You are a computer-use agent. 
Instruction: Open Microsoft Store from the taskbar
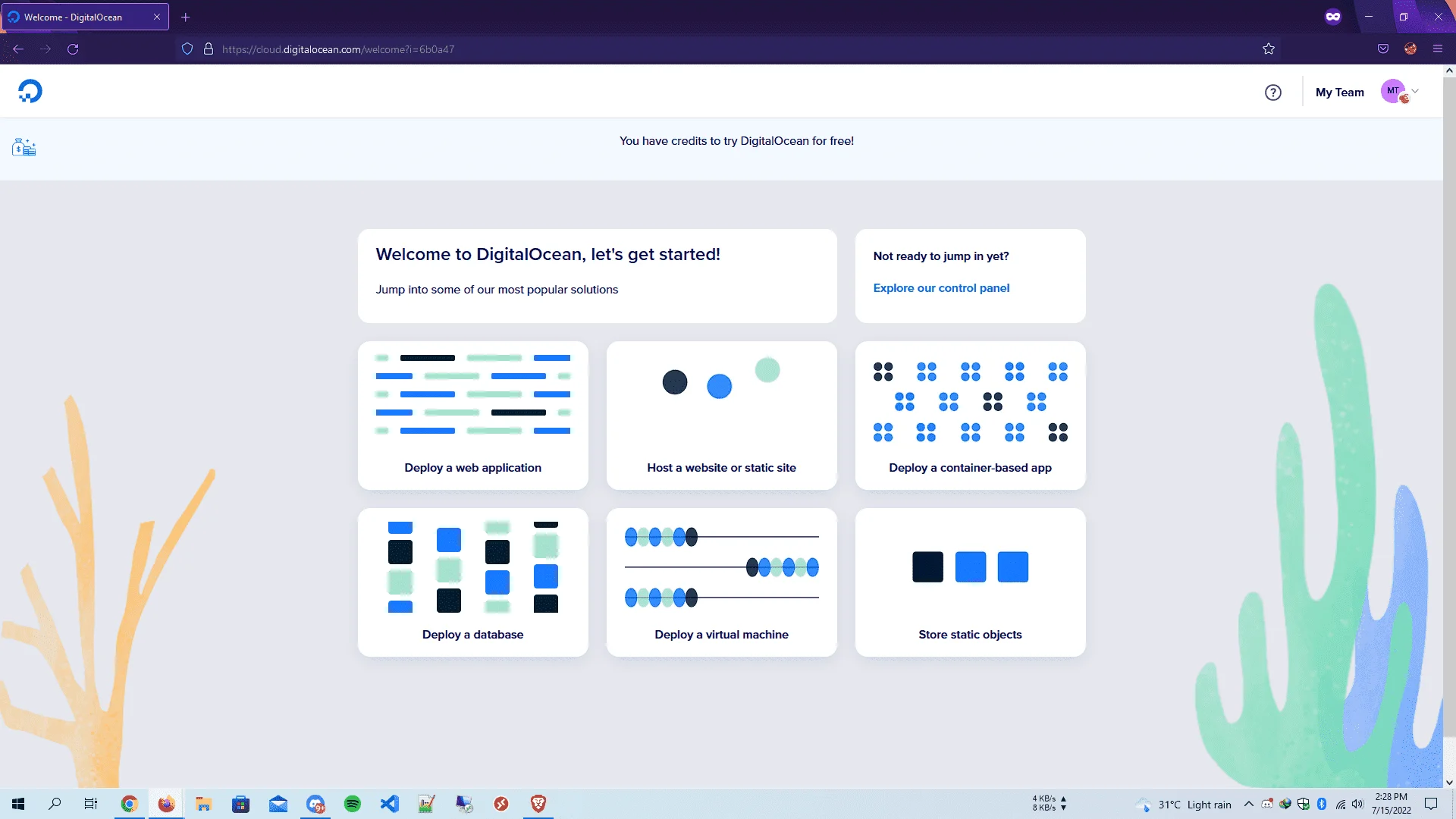click(240, 804)
